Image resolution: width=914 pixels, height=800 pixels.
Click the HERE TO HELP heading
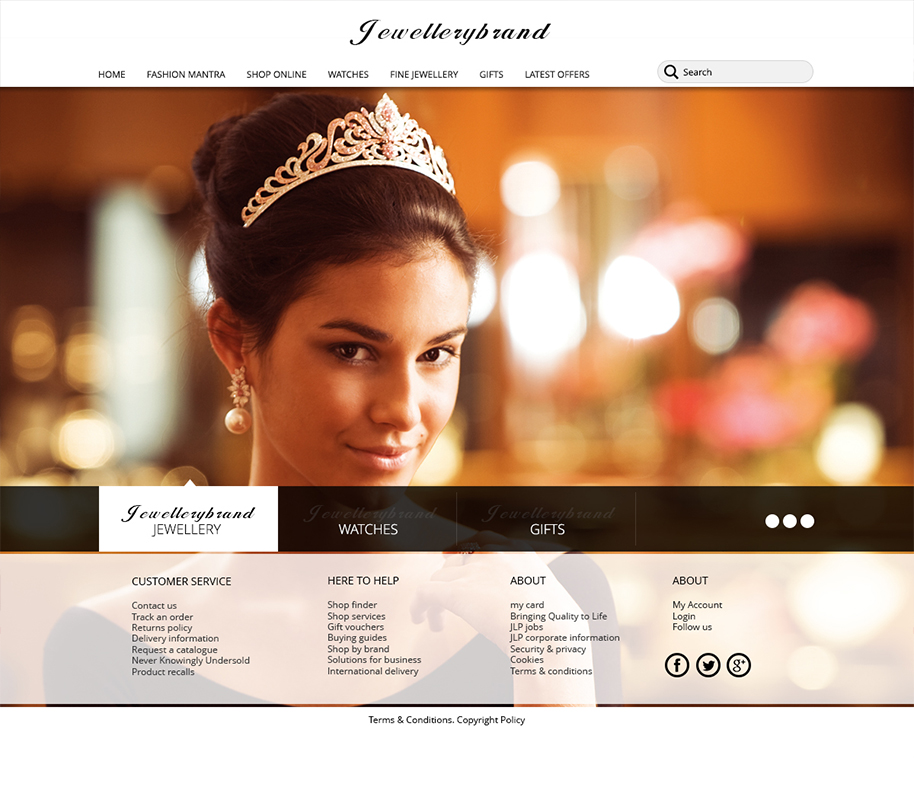tap(363, 581)
